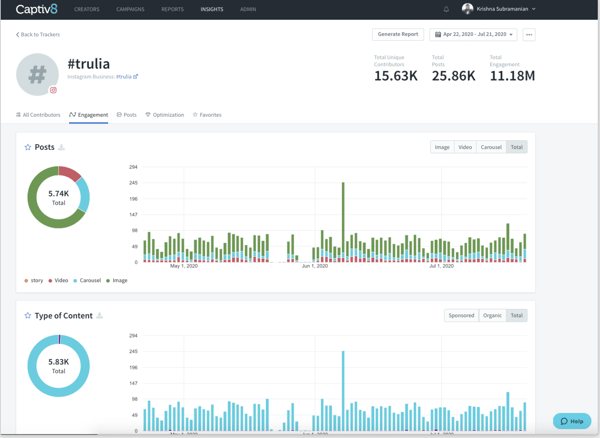Viewport: 600px width, 438px height.
Task: Click the Type of Content donut 5.83K
Action: click(x=59, y=366)
